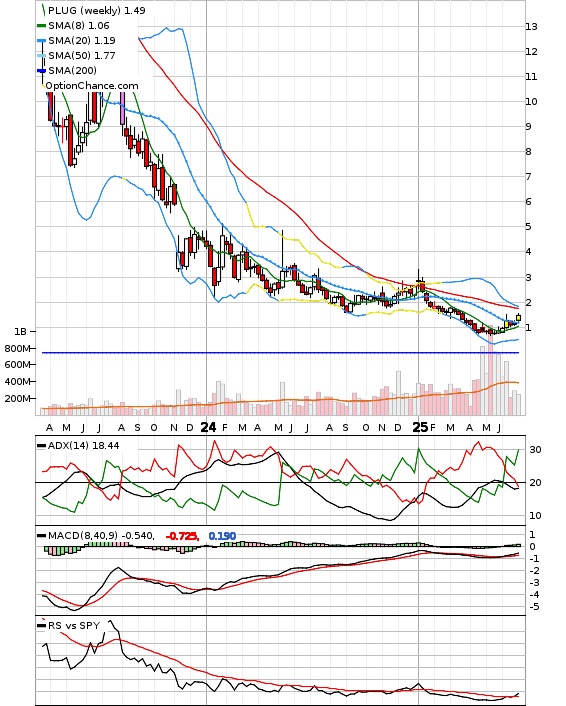Select the bold 25 year marker
The height and width of the screenshot is (706, 566).
[420, 427]
